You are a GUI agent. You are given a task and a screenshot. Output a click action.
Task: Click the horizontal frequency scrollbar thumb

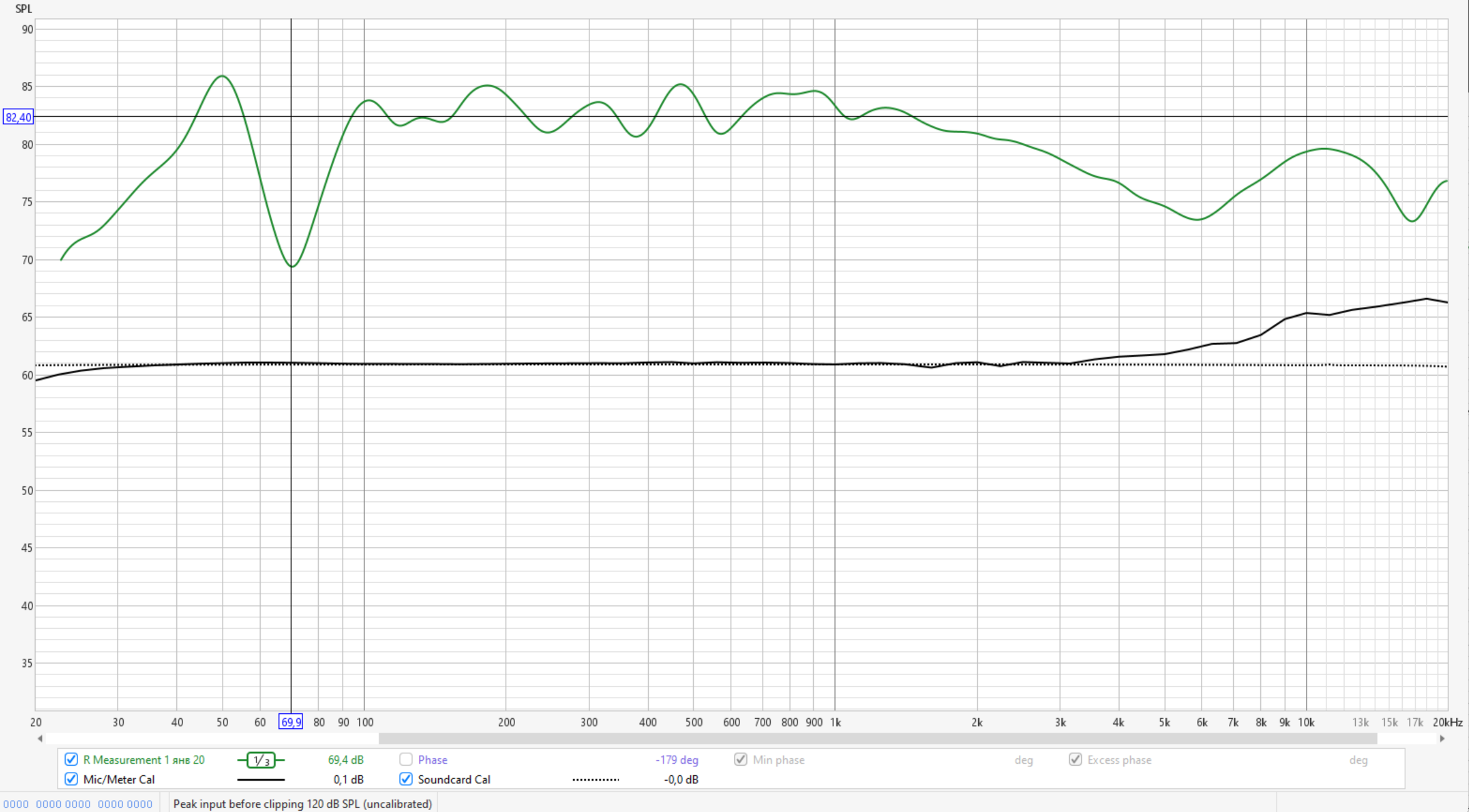tap(878, 738)
